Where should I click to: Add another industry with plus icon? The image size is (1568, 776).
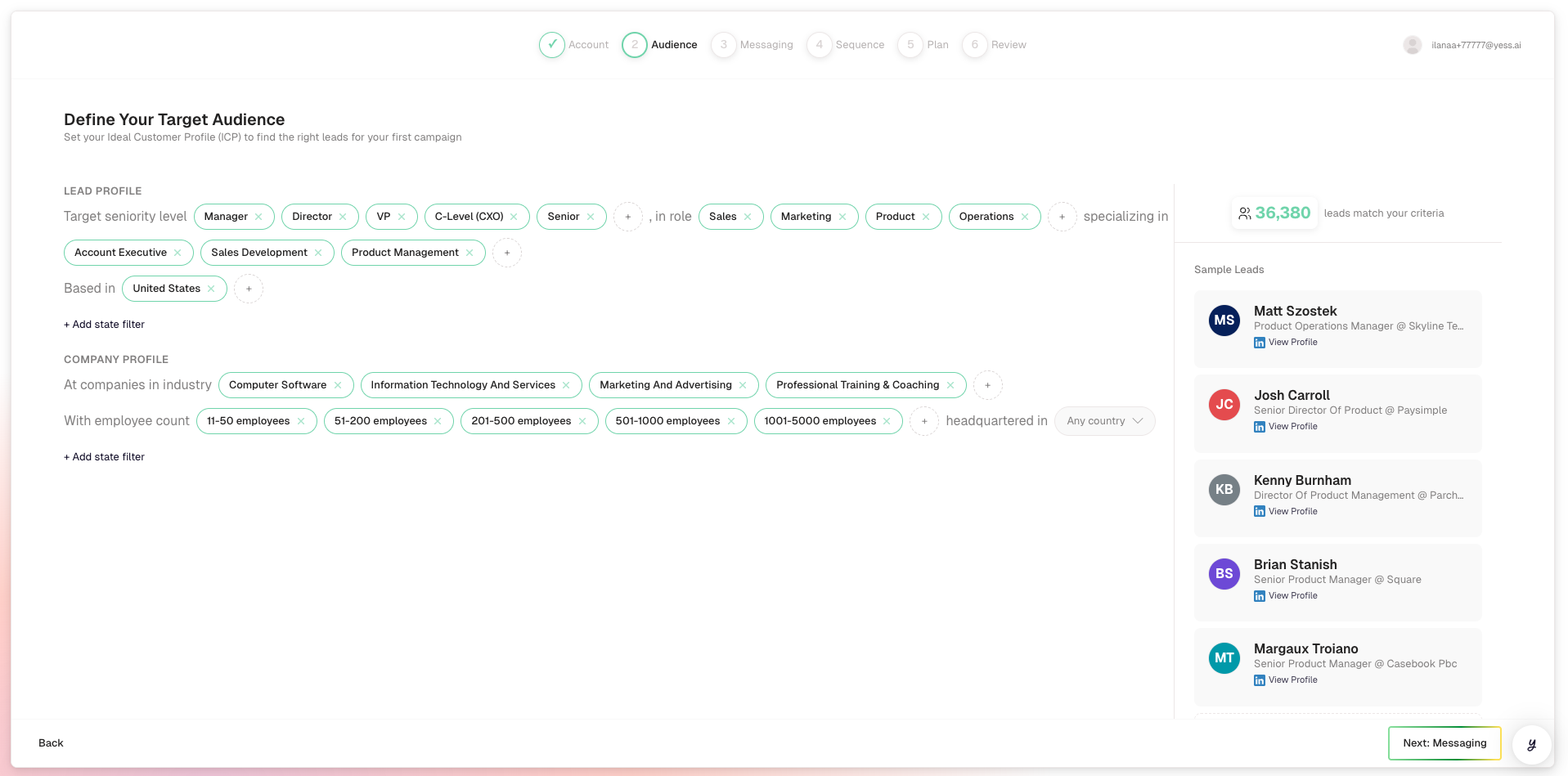987,385
